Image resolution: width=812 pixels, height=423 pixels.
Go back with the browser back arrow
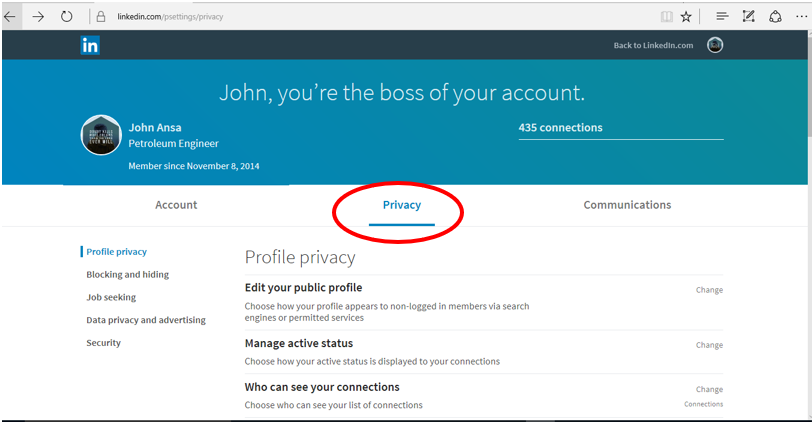tap(9, 17)
